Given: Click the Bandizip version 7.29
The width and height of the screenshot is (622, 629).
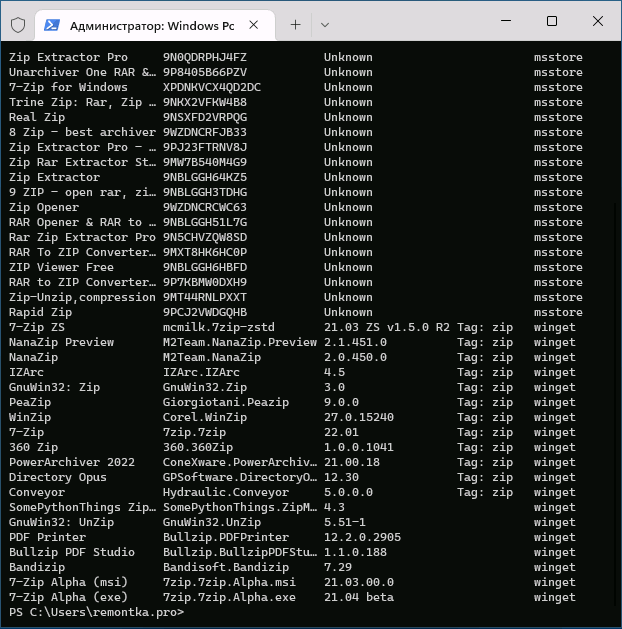Looking at the screenshot, I should 338,567.
